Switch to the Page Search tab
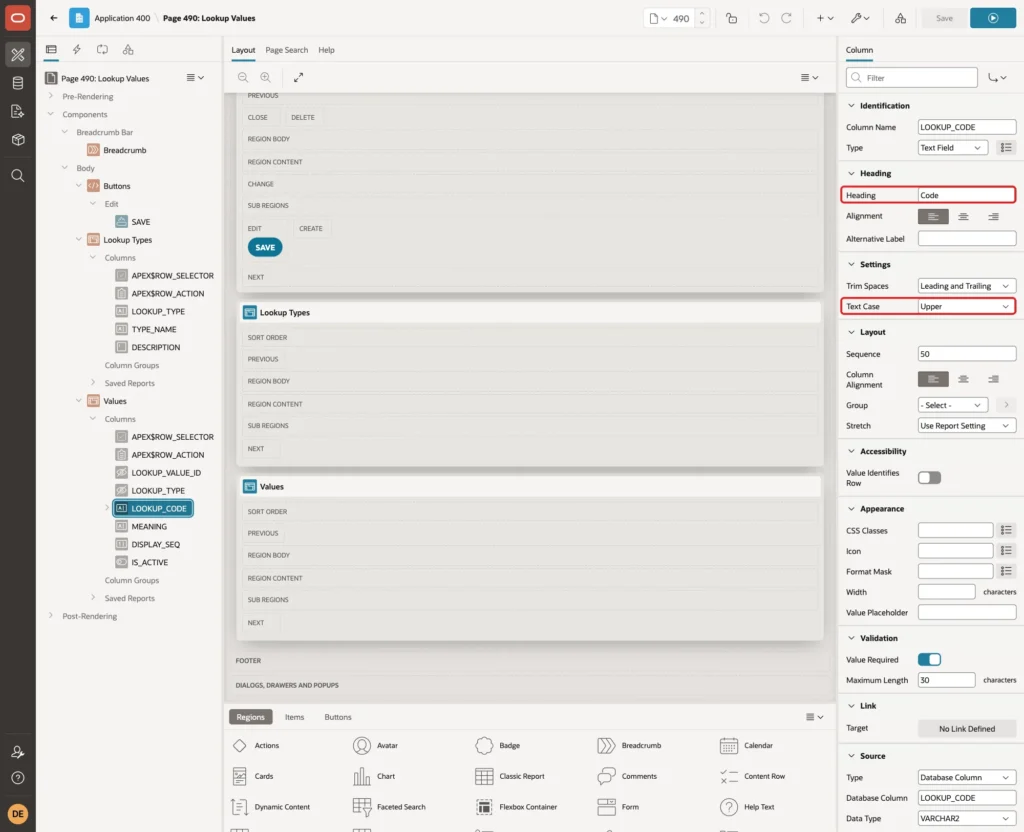The width and height of the screenshot is (1024, 832). pyautogui.click(x=286, y=50)
